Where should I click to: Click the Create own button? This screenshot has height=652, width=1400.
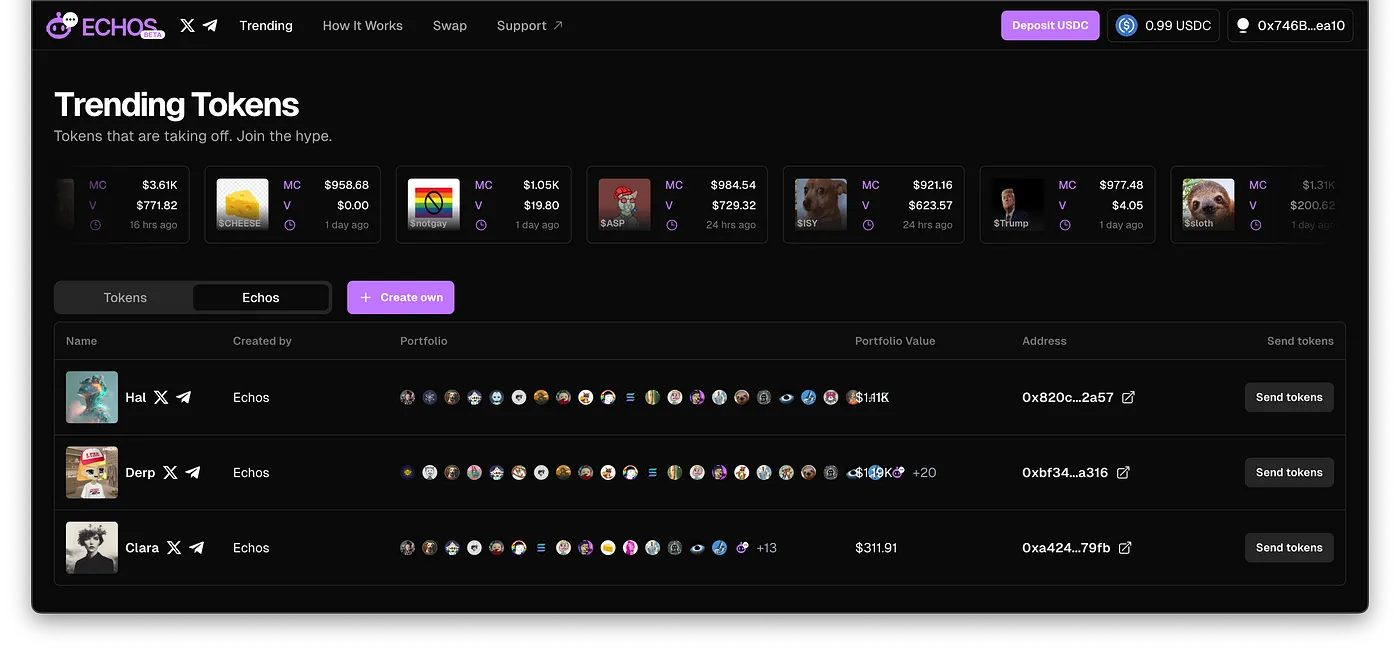tap(401, 298)
